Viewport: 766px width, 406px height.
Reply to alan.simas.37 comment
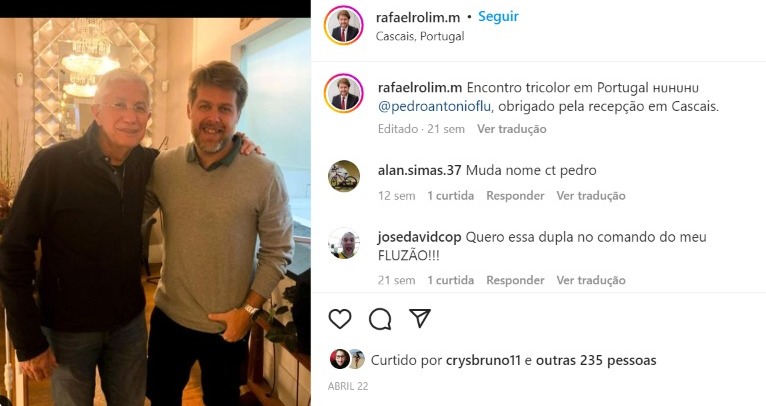(515, 196)
